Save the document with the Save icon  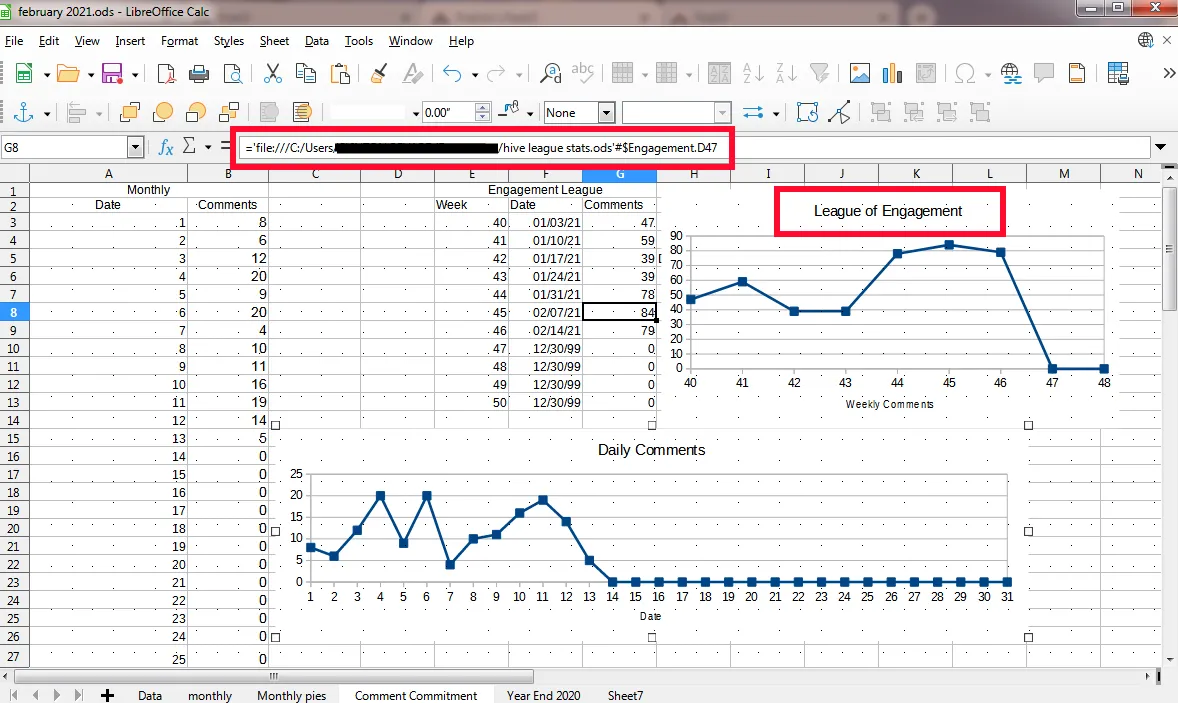[112, 73]
